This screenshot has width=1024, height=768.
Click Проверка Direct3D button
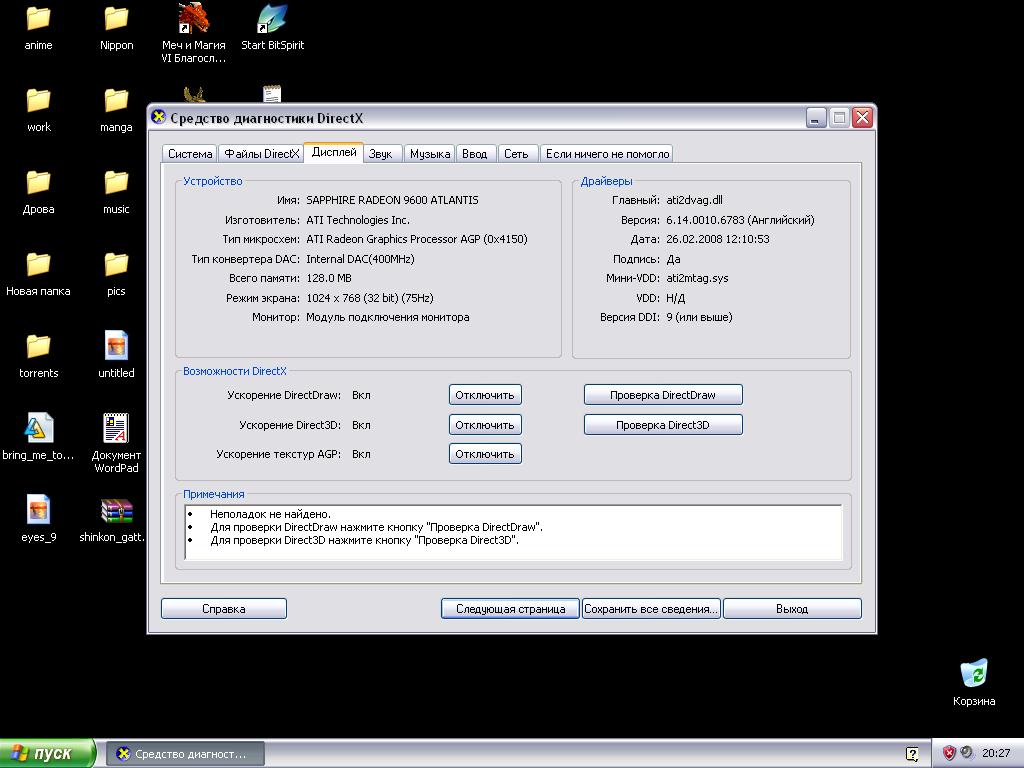point(663,425)
